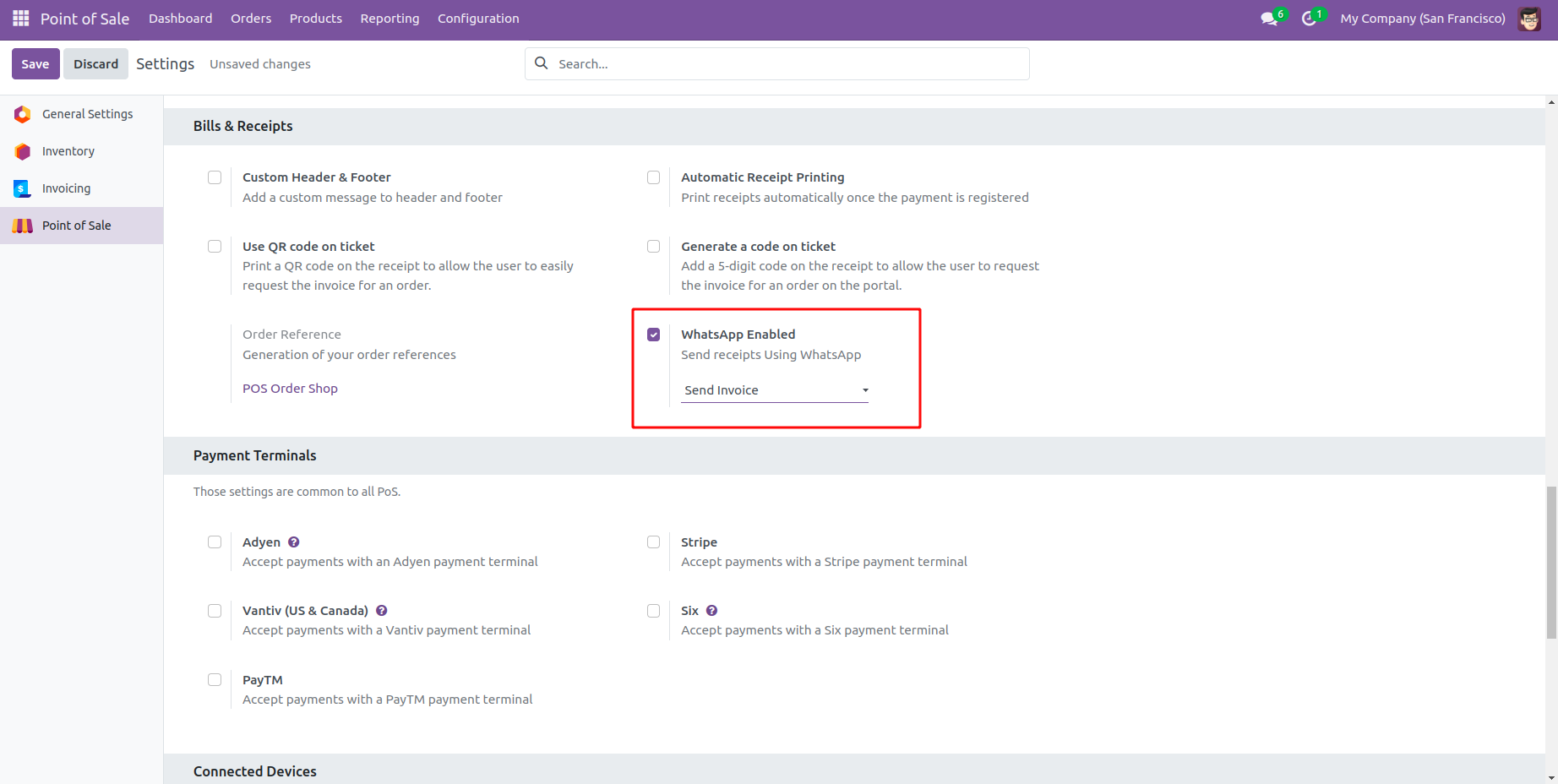The width and height of the screenshot is (1558, 784).
Task: Open the Configuration menu
Action: (478, 19)
